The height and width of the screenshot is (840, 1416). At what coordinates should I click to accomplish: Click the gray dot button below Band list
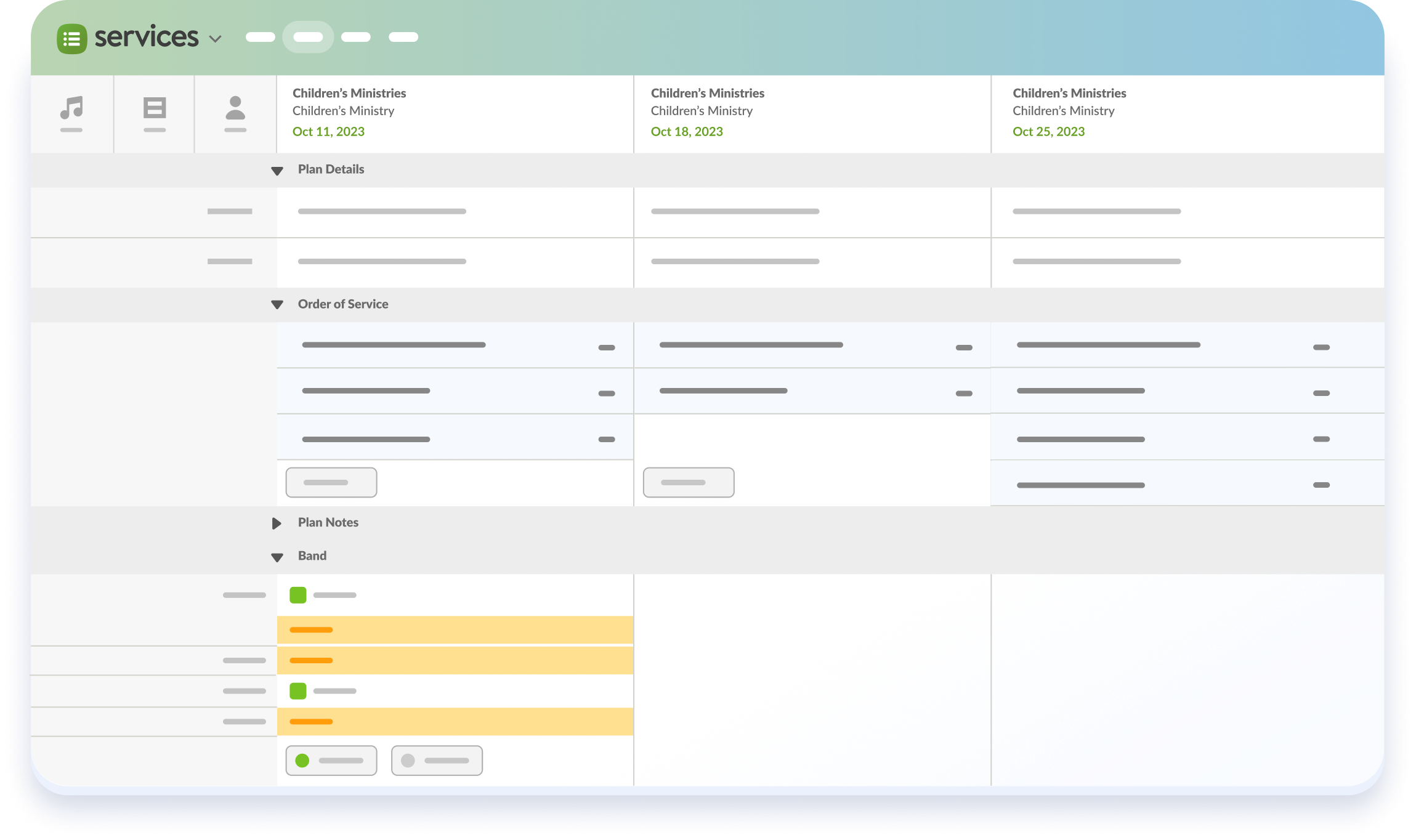(437, 761)
